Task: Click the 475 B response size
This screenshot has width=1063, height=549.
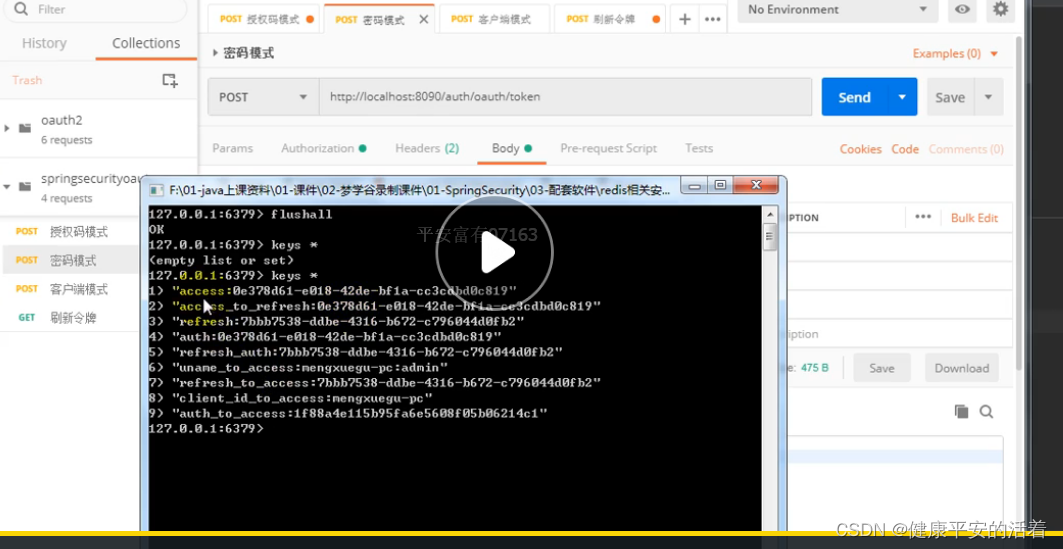Action: 815,368
